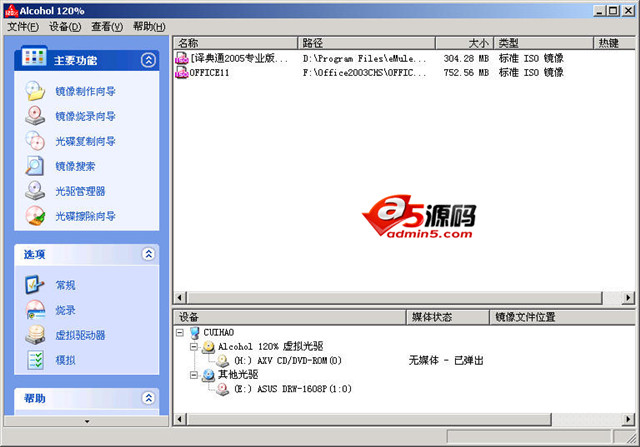
Task: Open the 镜像制作向导 wizard icon
Action: (x=35, y=91)
